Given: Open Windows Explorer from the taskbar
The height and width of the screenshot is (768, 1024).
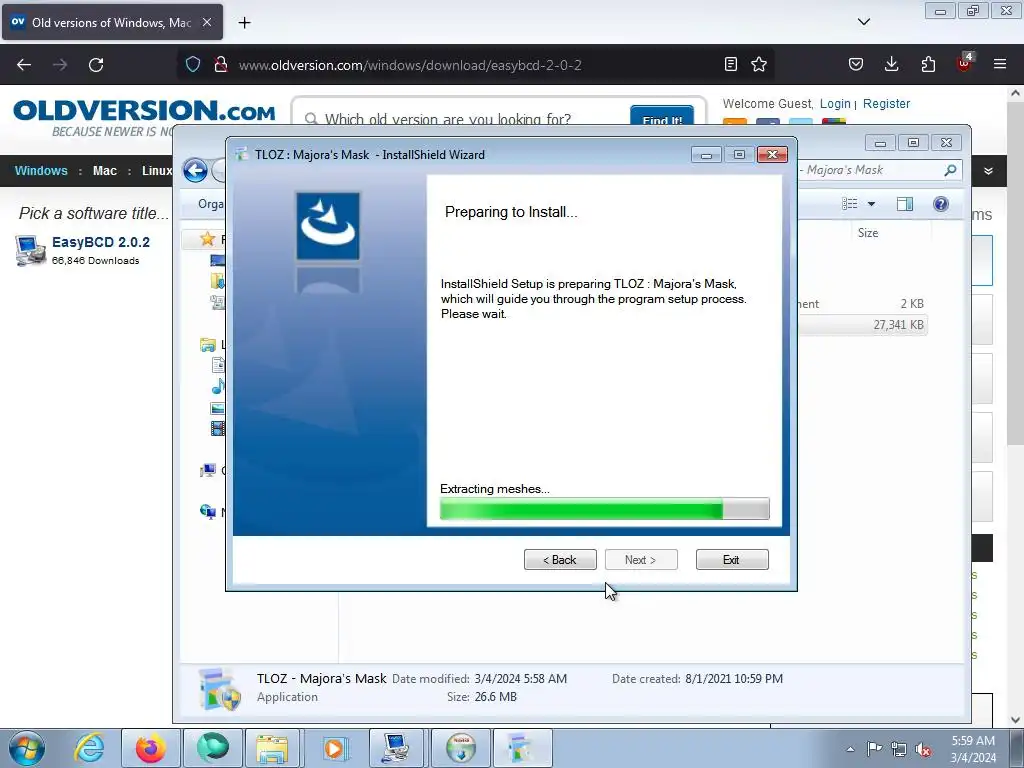Looking at the screenshot, I should coord(272,748).
